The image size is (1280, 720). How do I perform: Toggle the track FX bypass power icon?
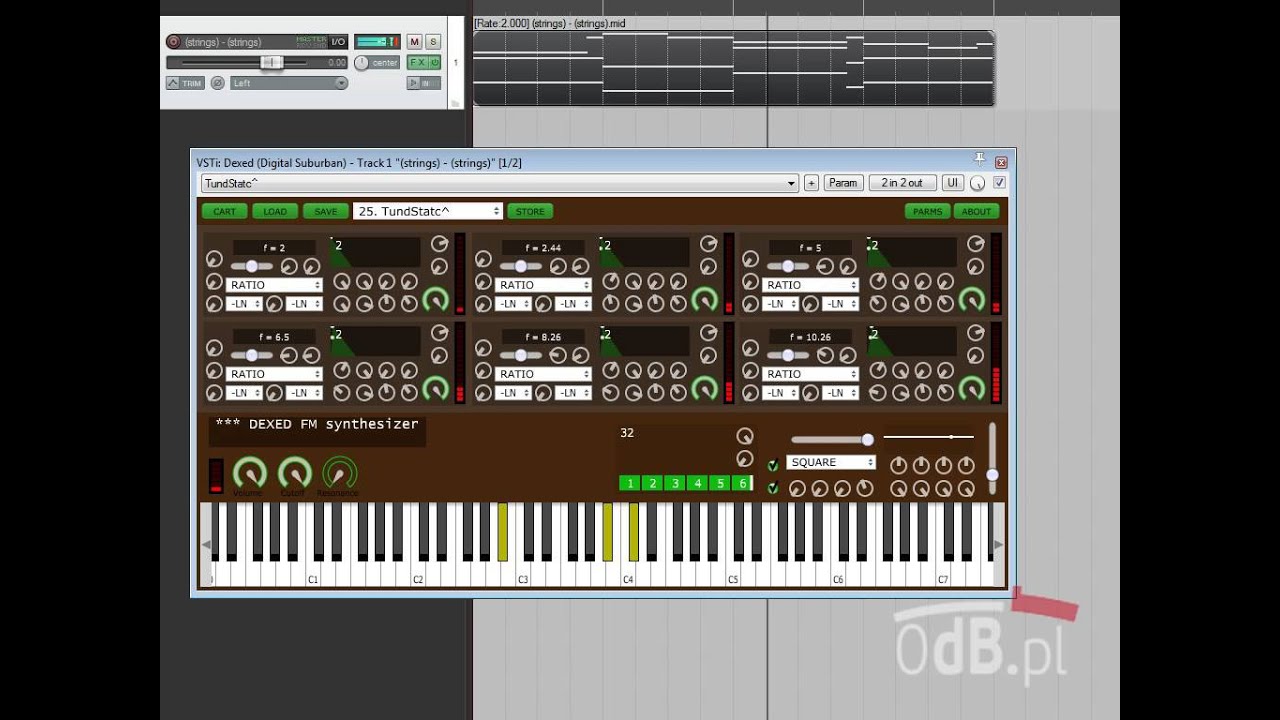(x=435, y=62)
